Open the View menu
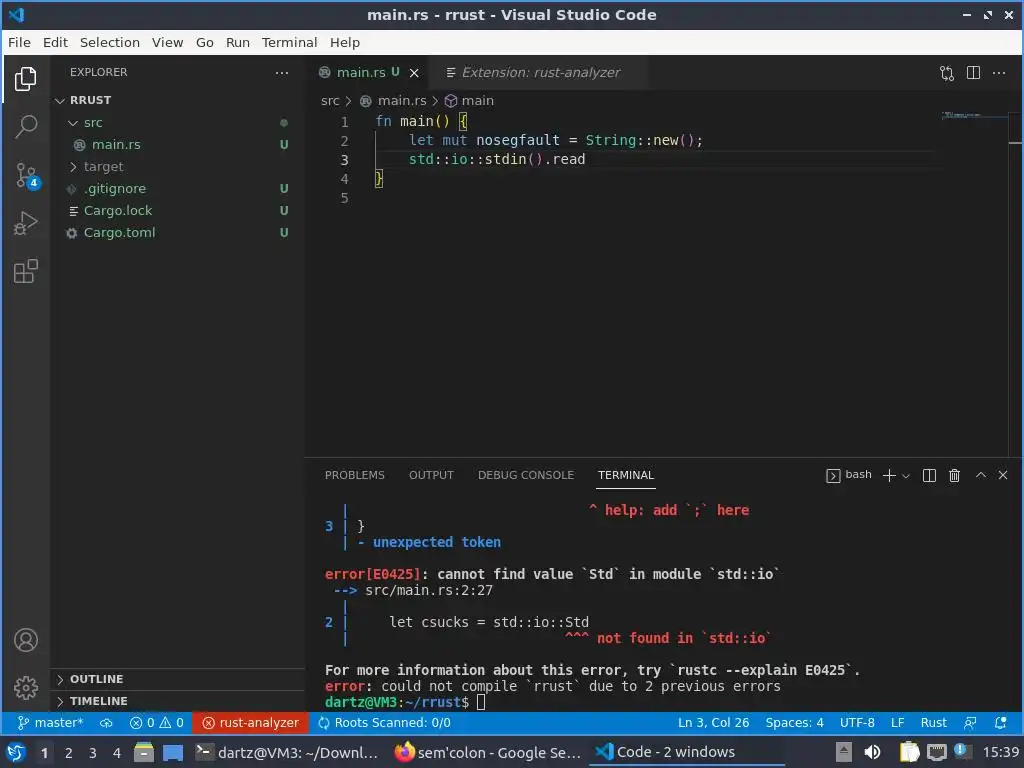 coord(167,42)
